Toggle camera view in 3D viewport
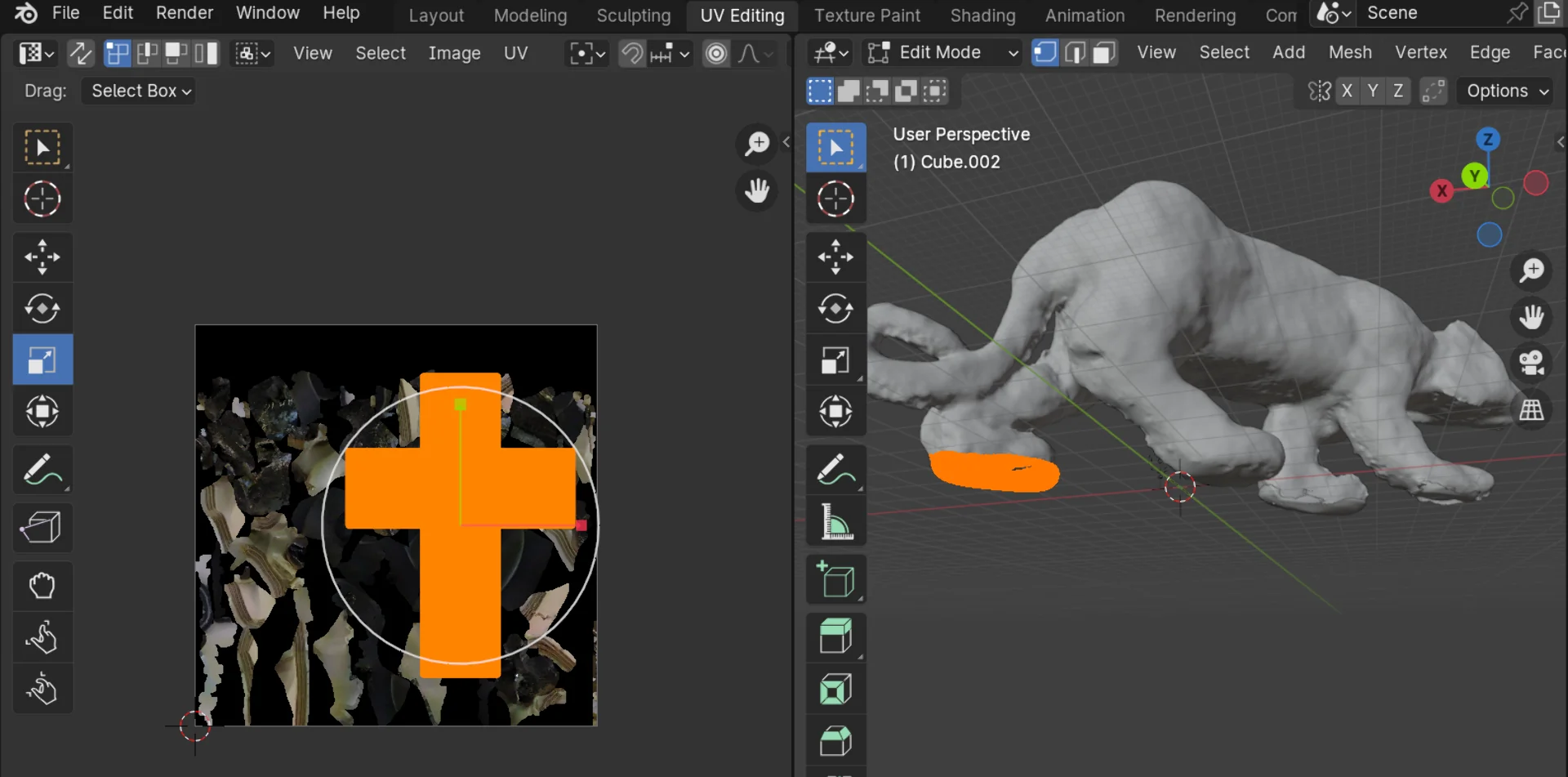The height and width of the screenshot is (777, 1568). pyautogui.click(x=1531, y=363)
